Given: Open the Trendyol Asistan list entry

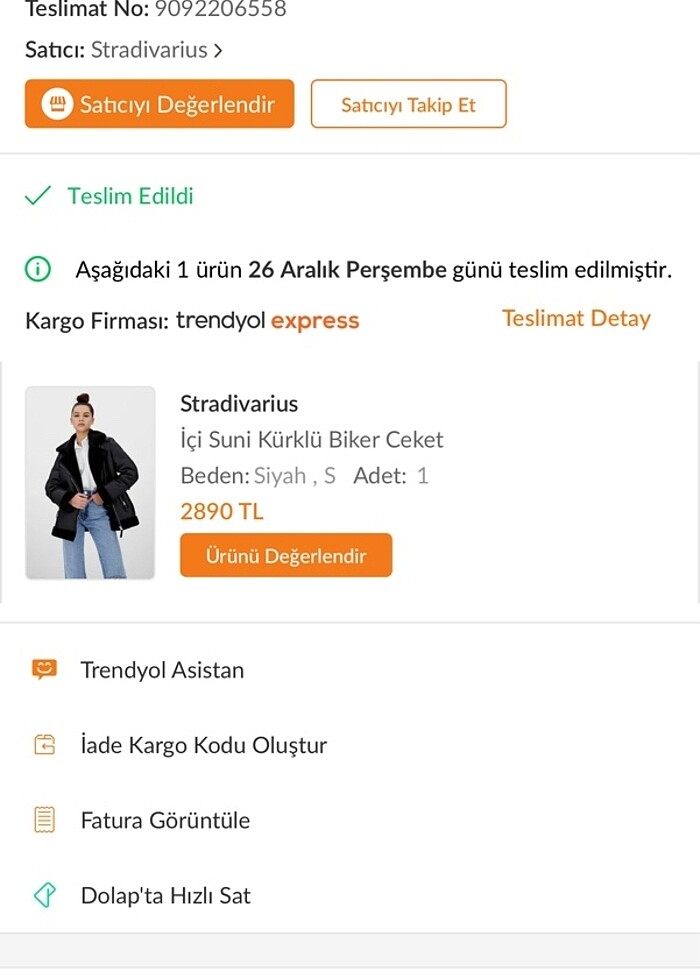Looking at the screenshot, I should coord(162,670).
